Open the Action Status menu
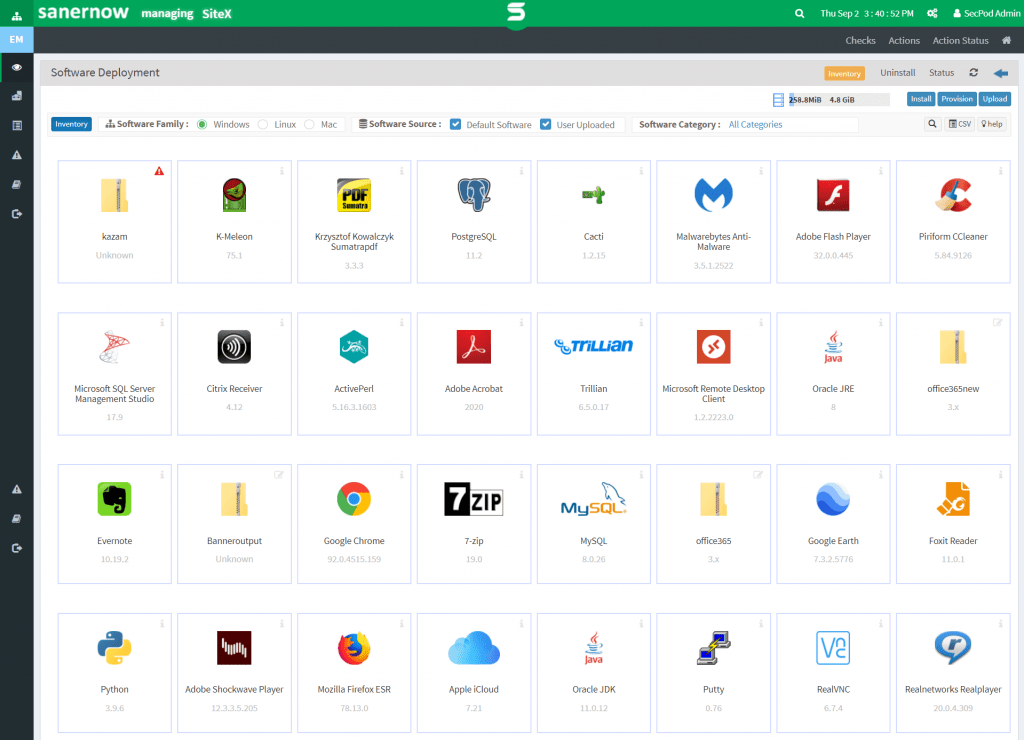Viewport: 1024px width, 740px height. pyautogui.click(x=961, y=40)
